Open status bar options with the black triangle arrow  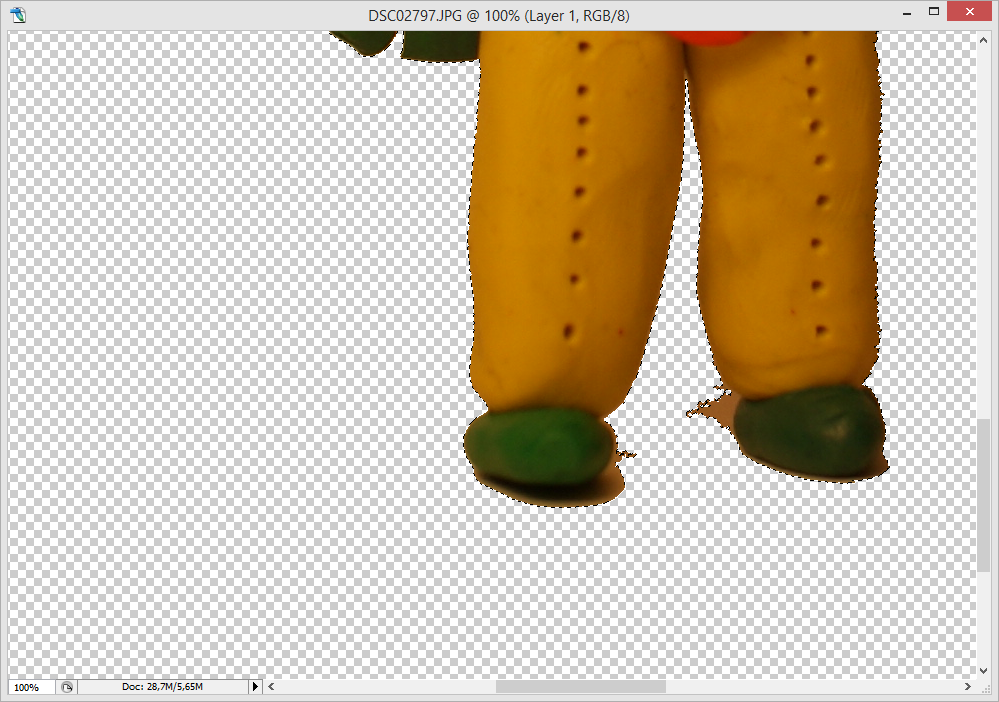coord(255,687)
